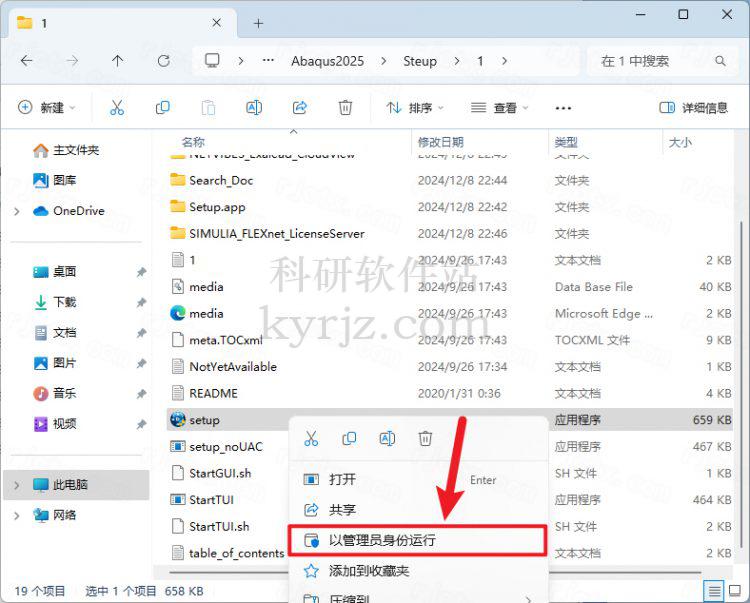
Task: Navigate to Abaqus2025 in breadcrumb
Action: pyautogui.click(x=328, y=61)
